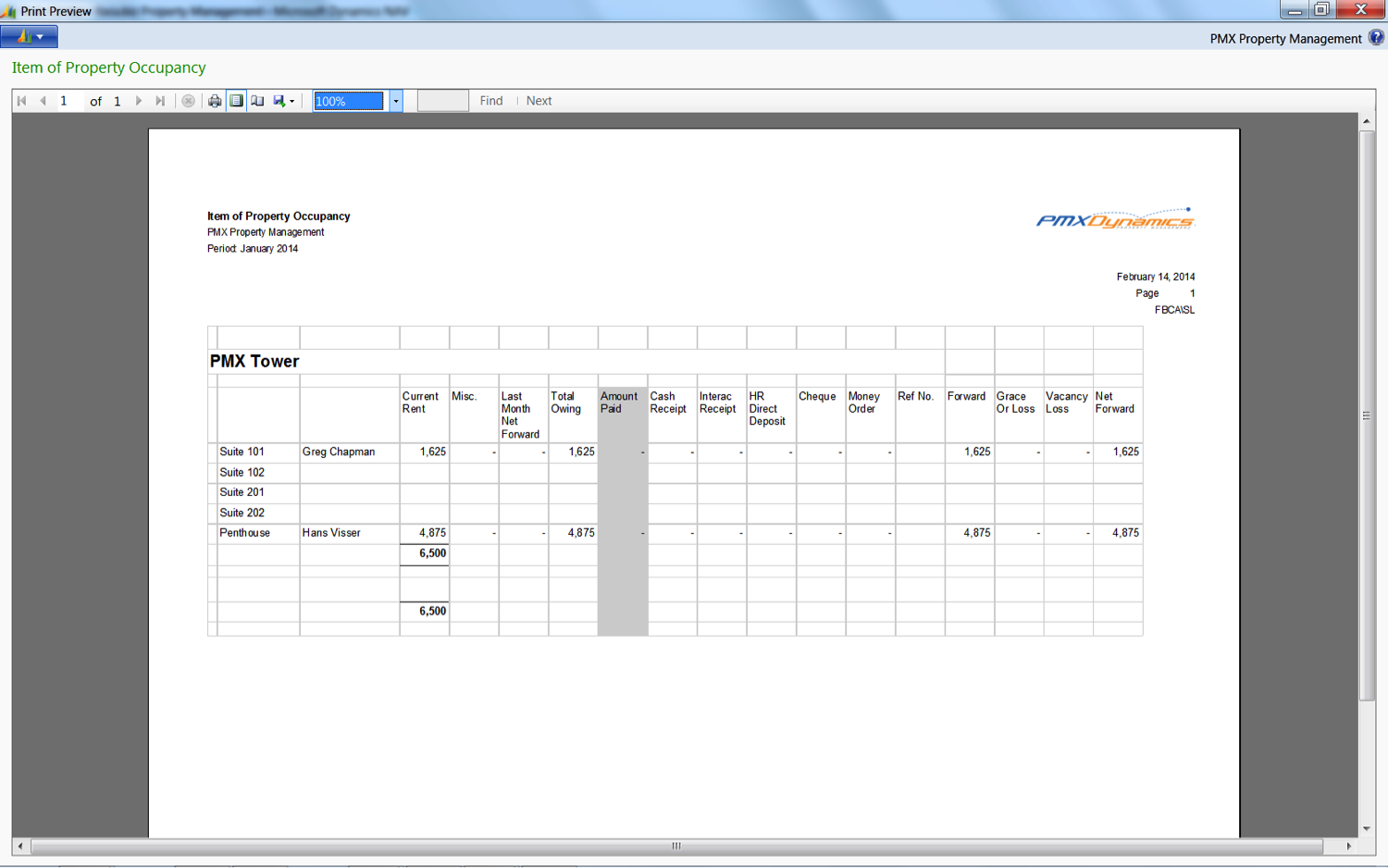Click tenant name 'Greg Chapman'
Viewport: 1388px width, 868px height.
(339, 453)
